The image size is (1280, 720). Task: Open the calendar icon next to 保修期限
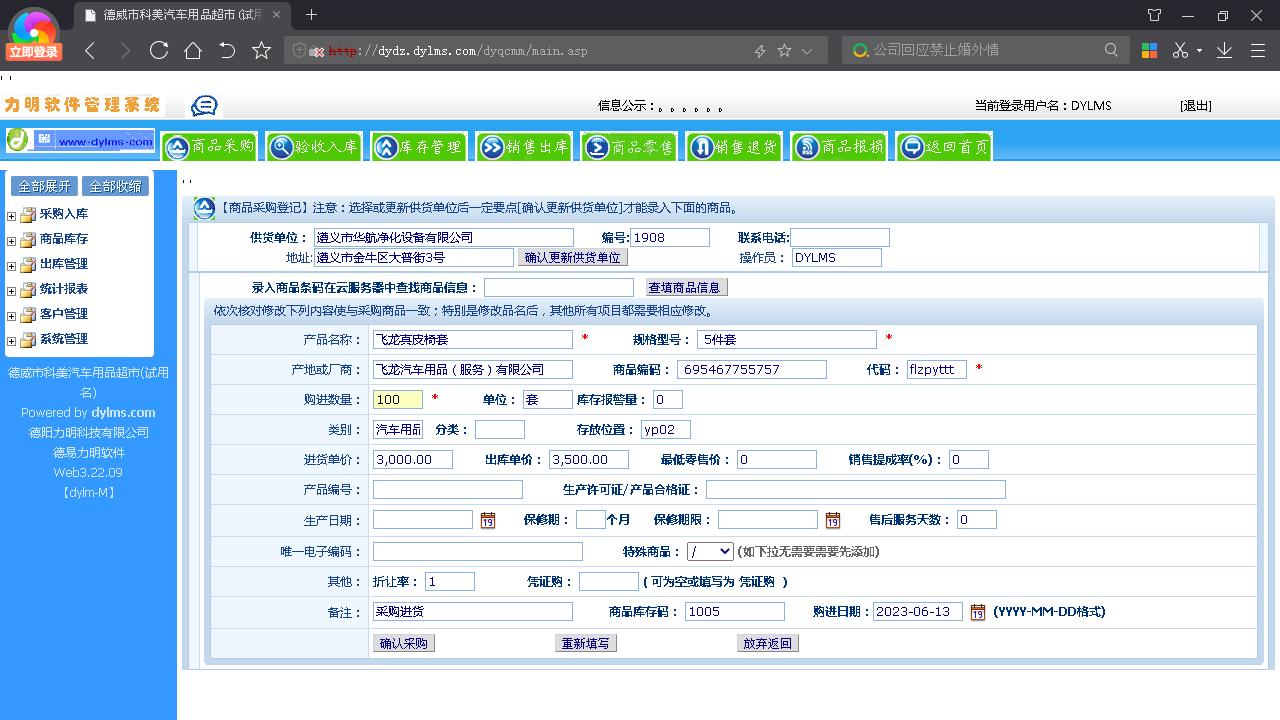(832, 521)
